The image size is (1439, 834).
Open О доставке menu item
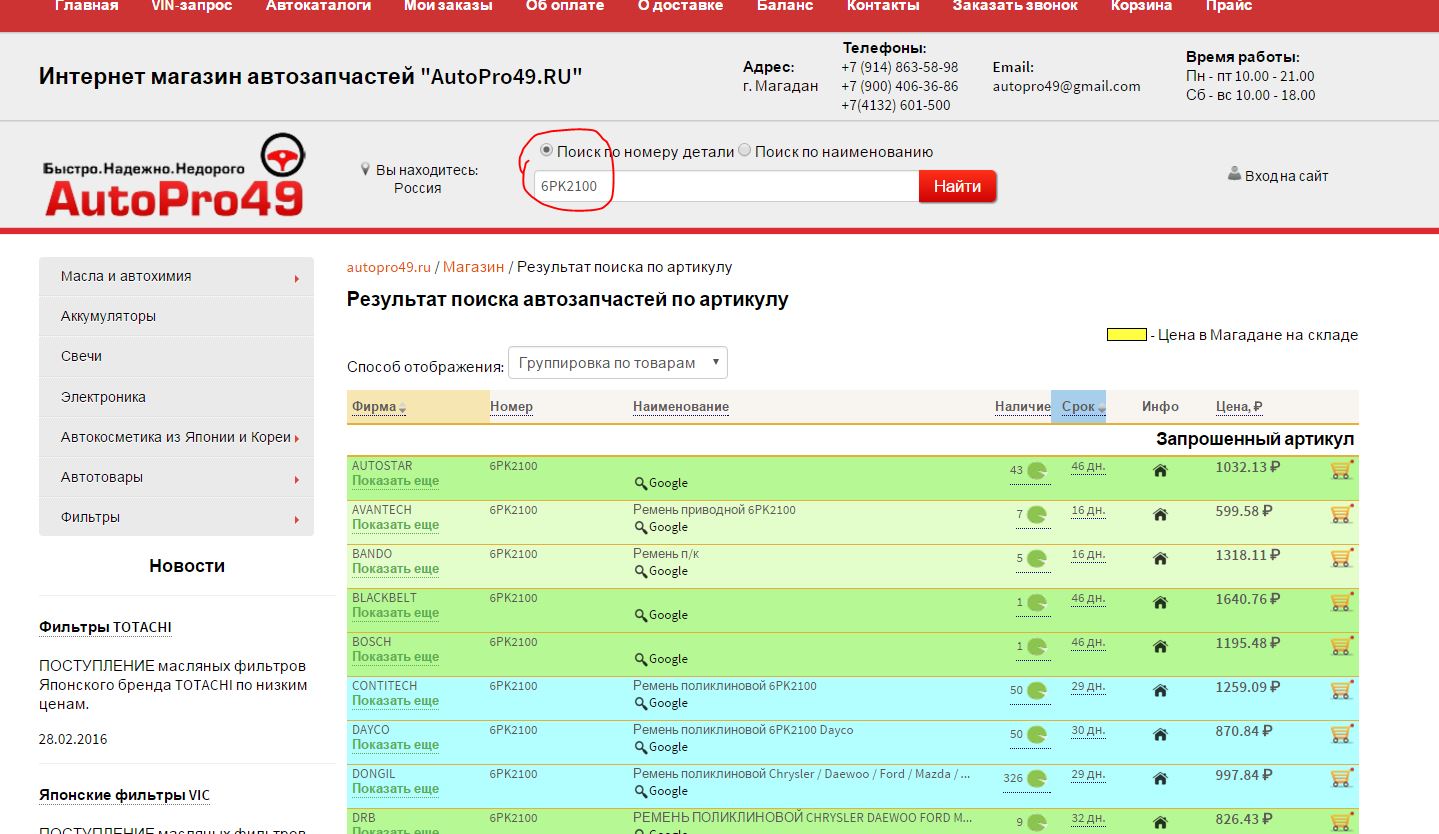click(x=680, y=6)
